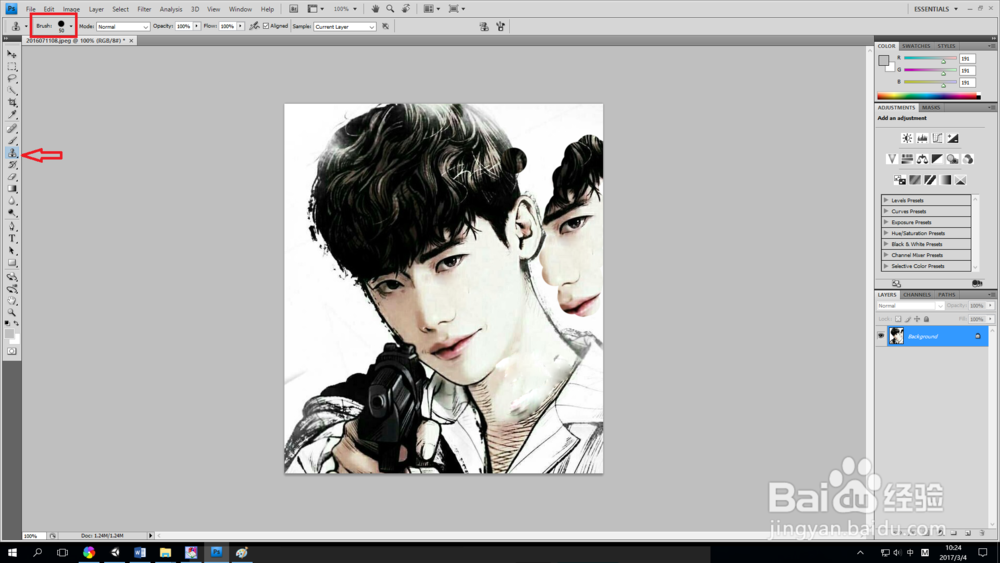Open the Flow slider arrow in options bar

[x=240, y=26]
